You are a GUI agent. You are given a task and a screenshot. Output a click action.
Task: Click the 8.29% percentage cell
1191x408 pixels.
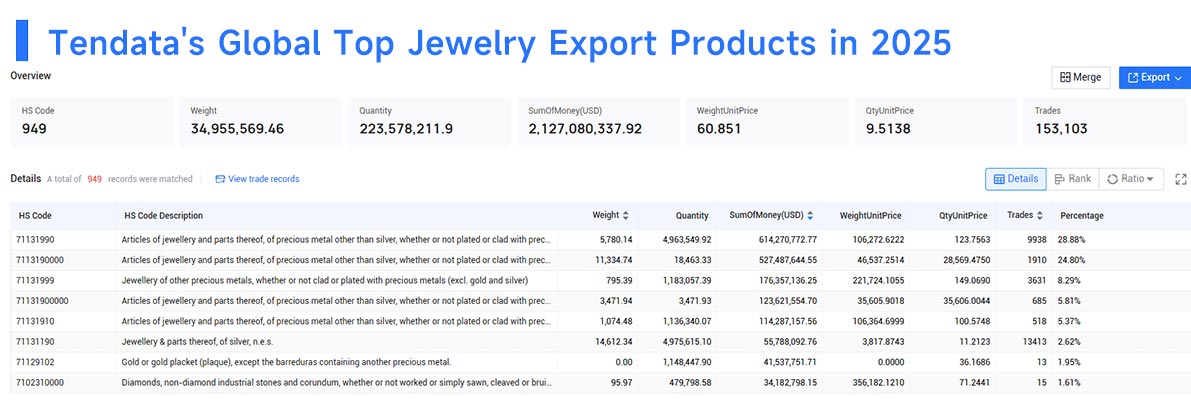click(1070, 280)
